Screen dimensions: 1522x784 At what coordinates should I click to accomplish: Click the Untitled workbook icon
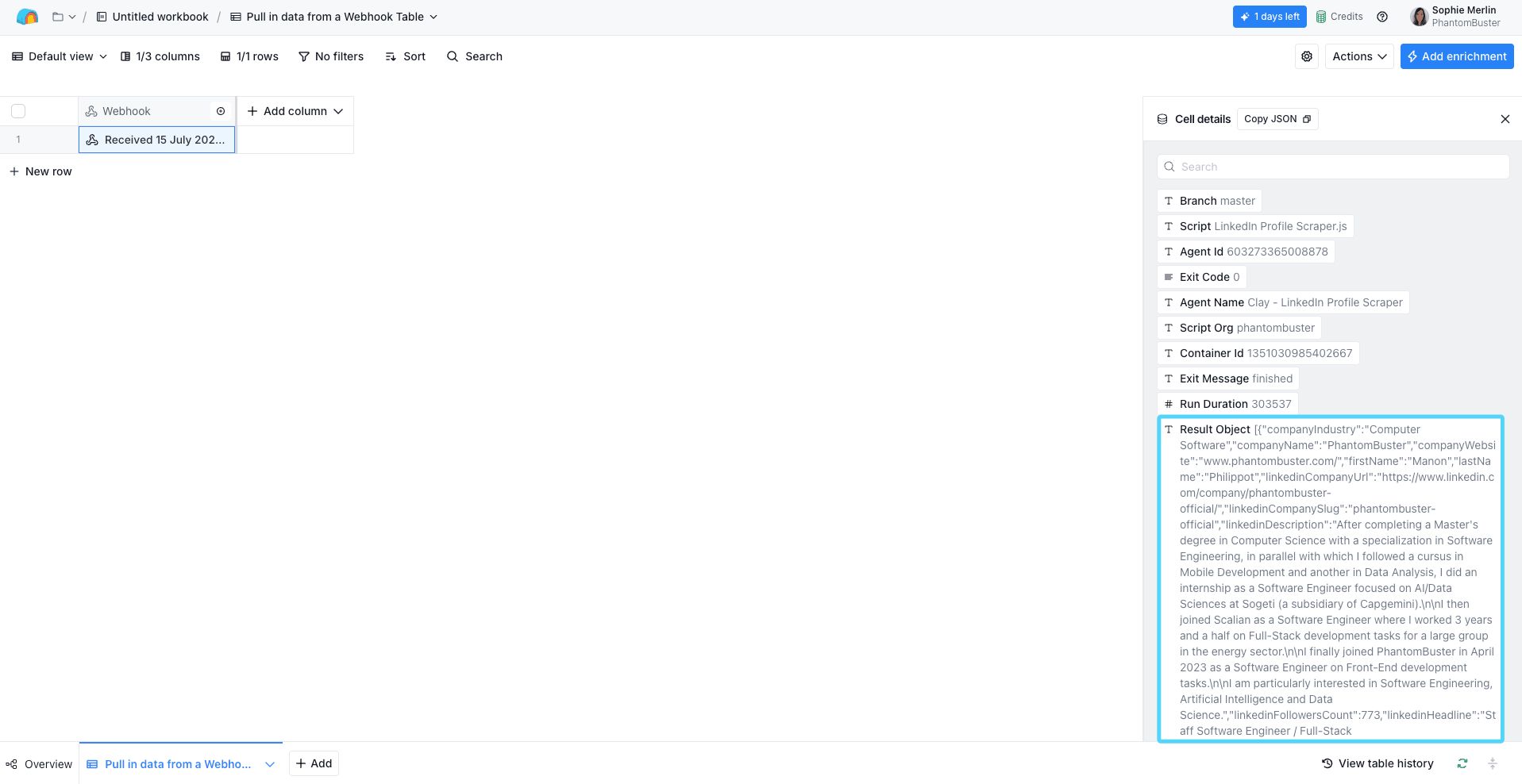coord(102,17)
